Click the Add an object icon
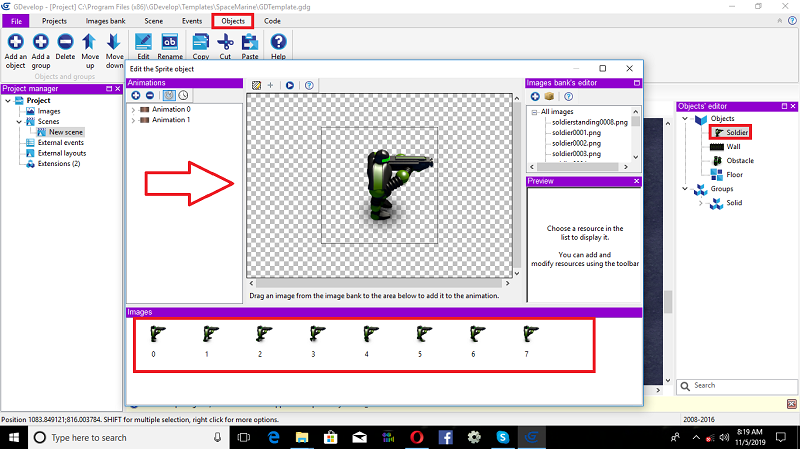The height and width of the screenshot is (449, 800). coord(15,41)
